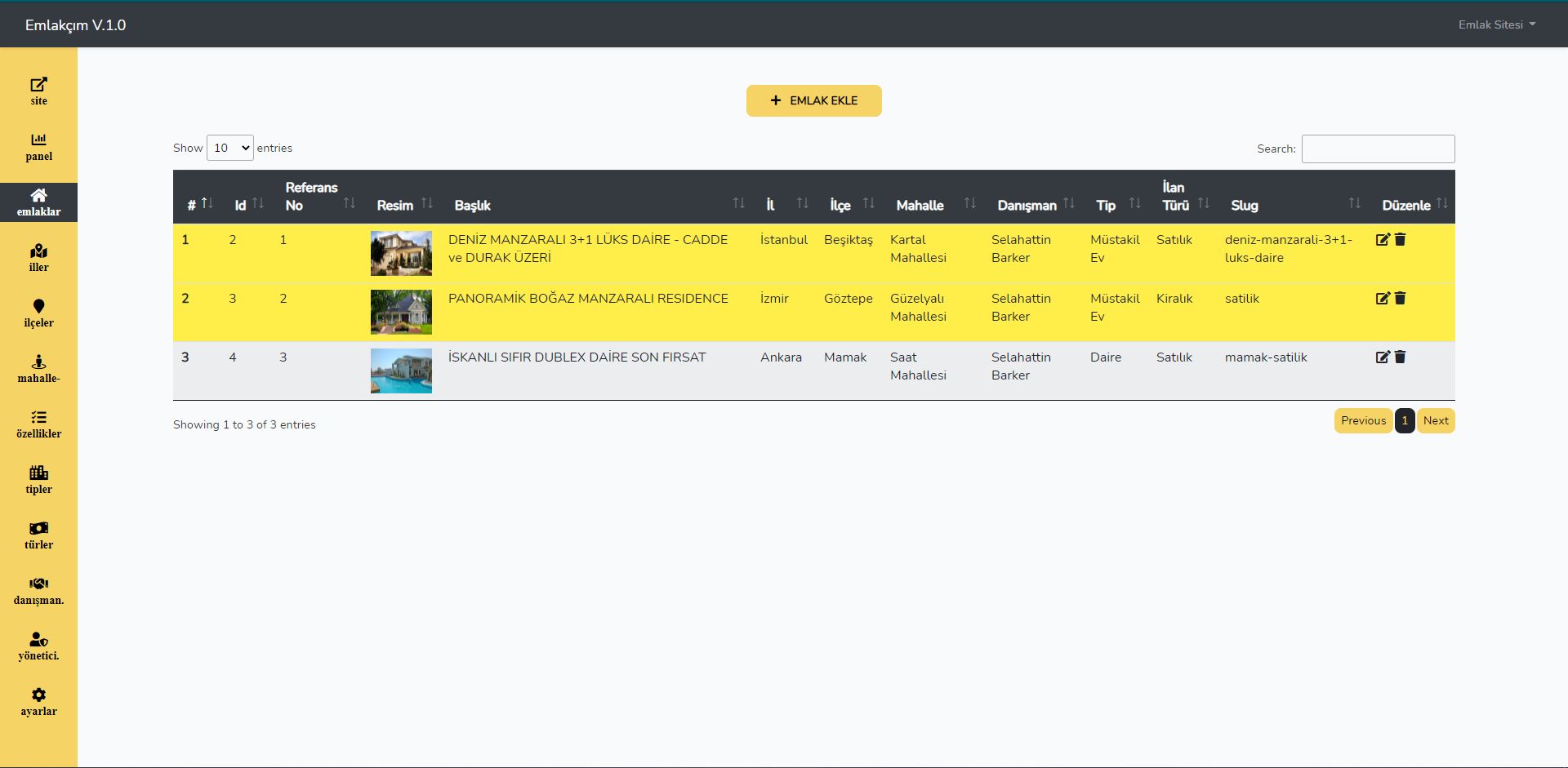Select türler menu item in sidebar
1568x768 pixels.
coord(38,535)
